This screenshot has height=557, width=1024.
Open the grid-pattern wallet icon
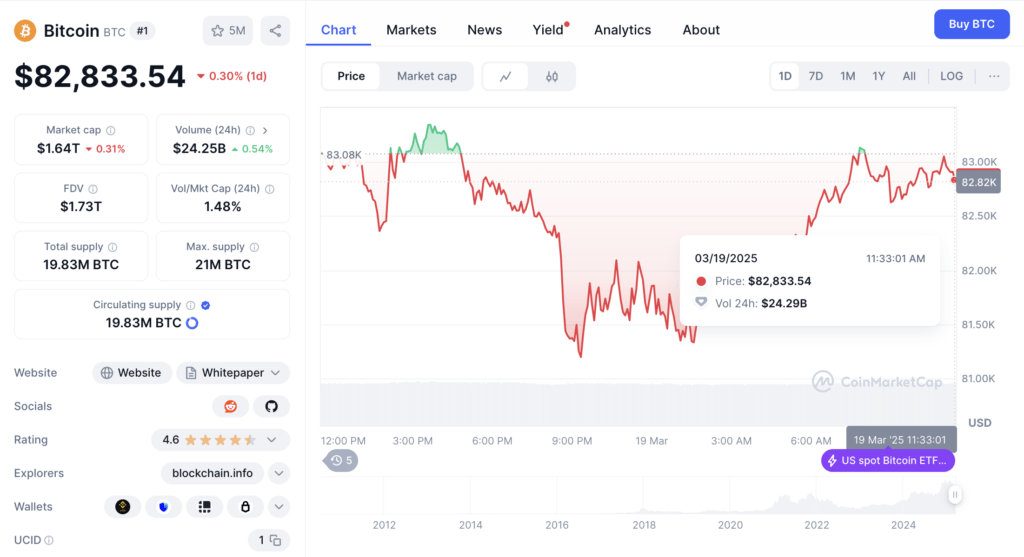pos(204,507)
